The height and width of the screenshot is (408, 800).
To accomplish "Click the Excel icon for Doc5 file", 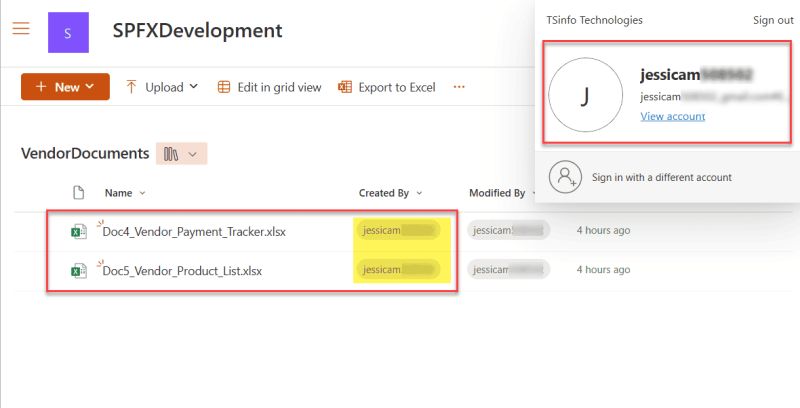I will [79, 271].
